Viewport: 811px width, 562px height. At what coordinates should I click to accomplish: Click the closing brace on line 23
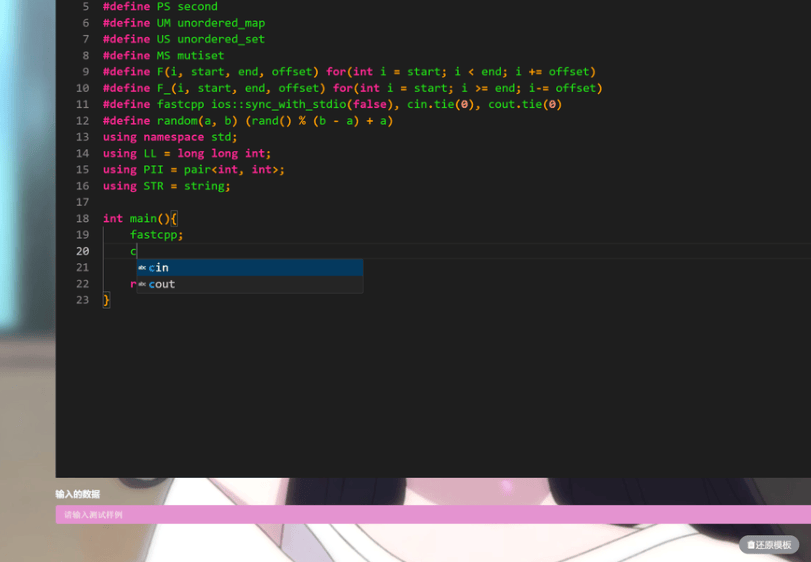pyautogui.click(x=106, y=300)
